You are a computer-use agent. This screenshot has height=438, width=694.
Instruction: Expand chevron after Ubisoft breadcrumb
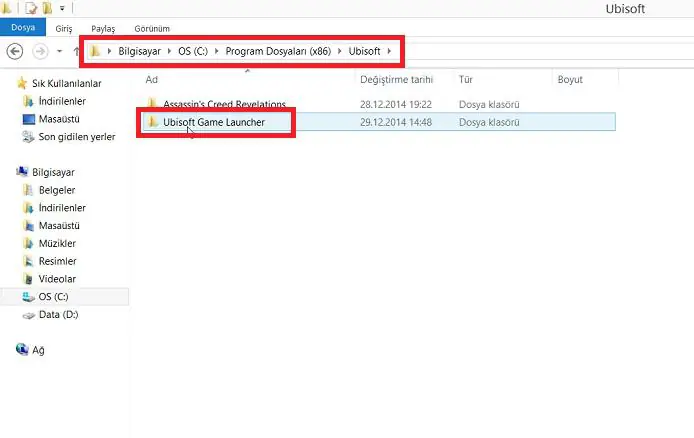pyautogui.click(x=389, y=51)
